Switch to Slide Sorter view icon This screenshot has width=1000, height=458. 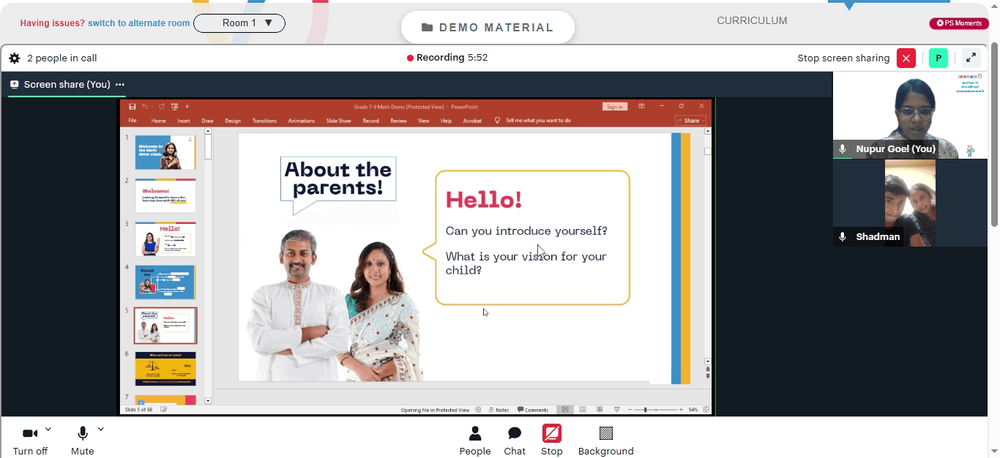pos(582,410)
